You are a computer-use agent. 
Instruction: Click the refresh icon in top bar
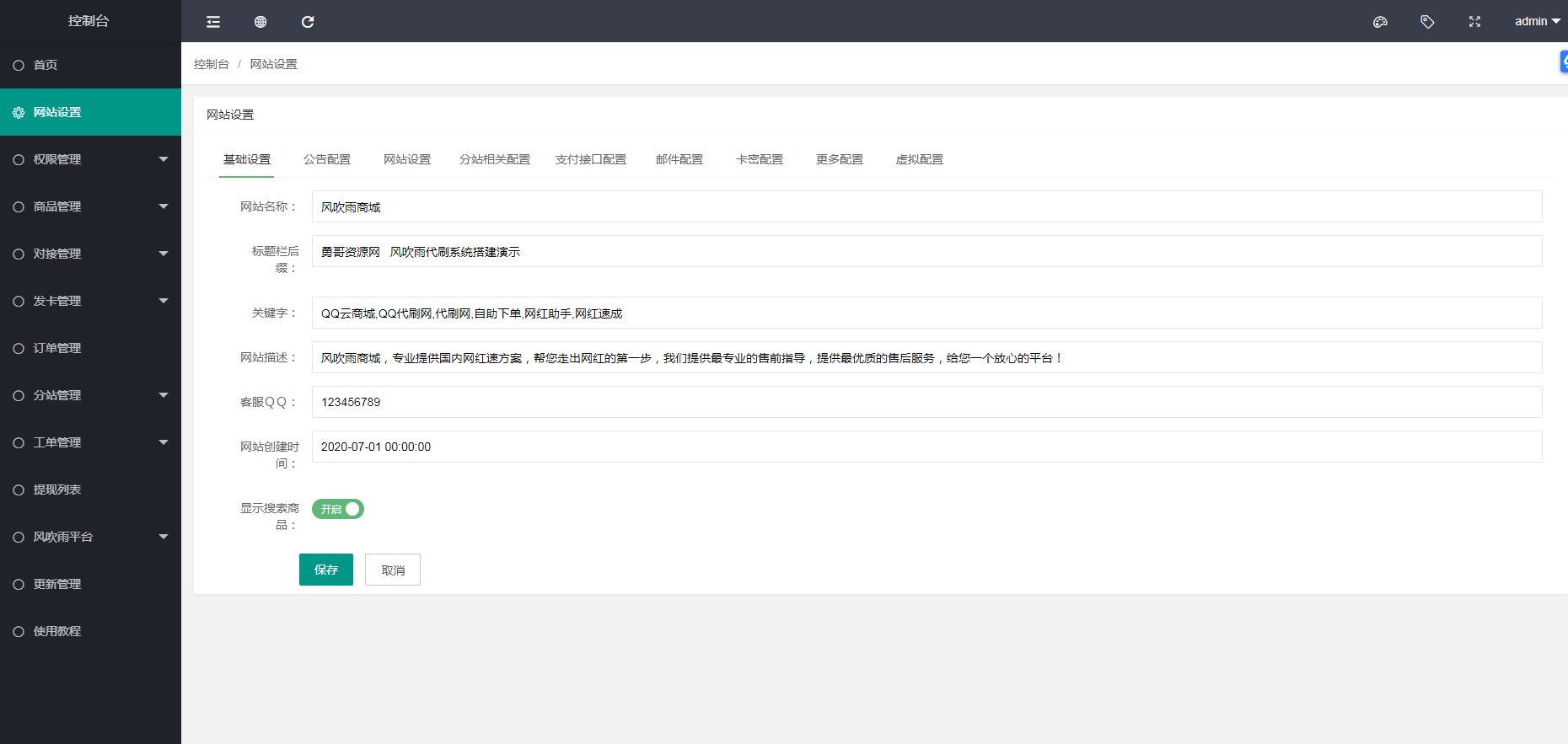(x=308, y=22)
